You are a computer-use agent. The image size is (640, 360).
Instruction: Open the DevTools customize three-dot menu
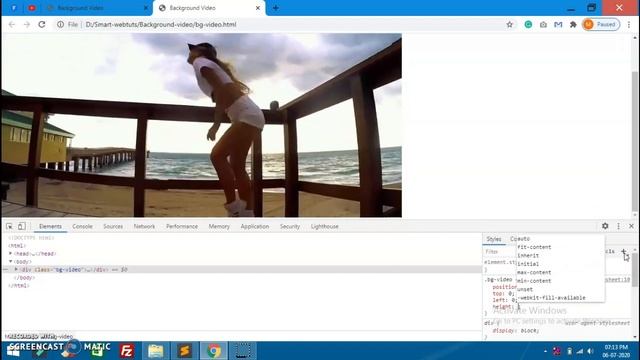click(618, 226)
